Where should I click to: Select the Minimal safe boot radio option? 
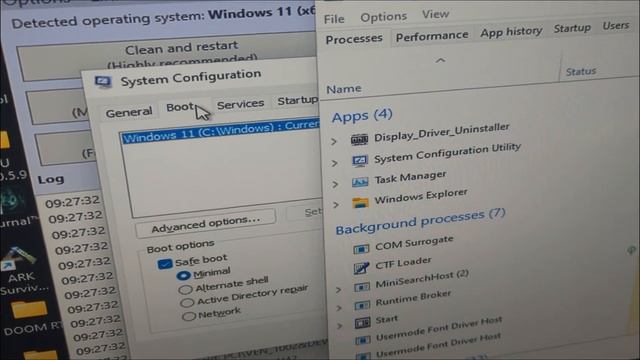click(184, 276)
